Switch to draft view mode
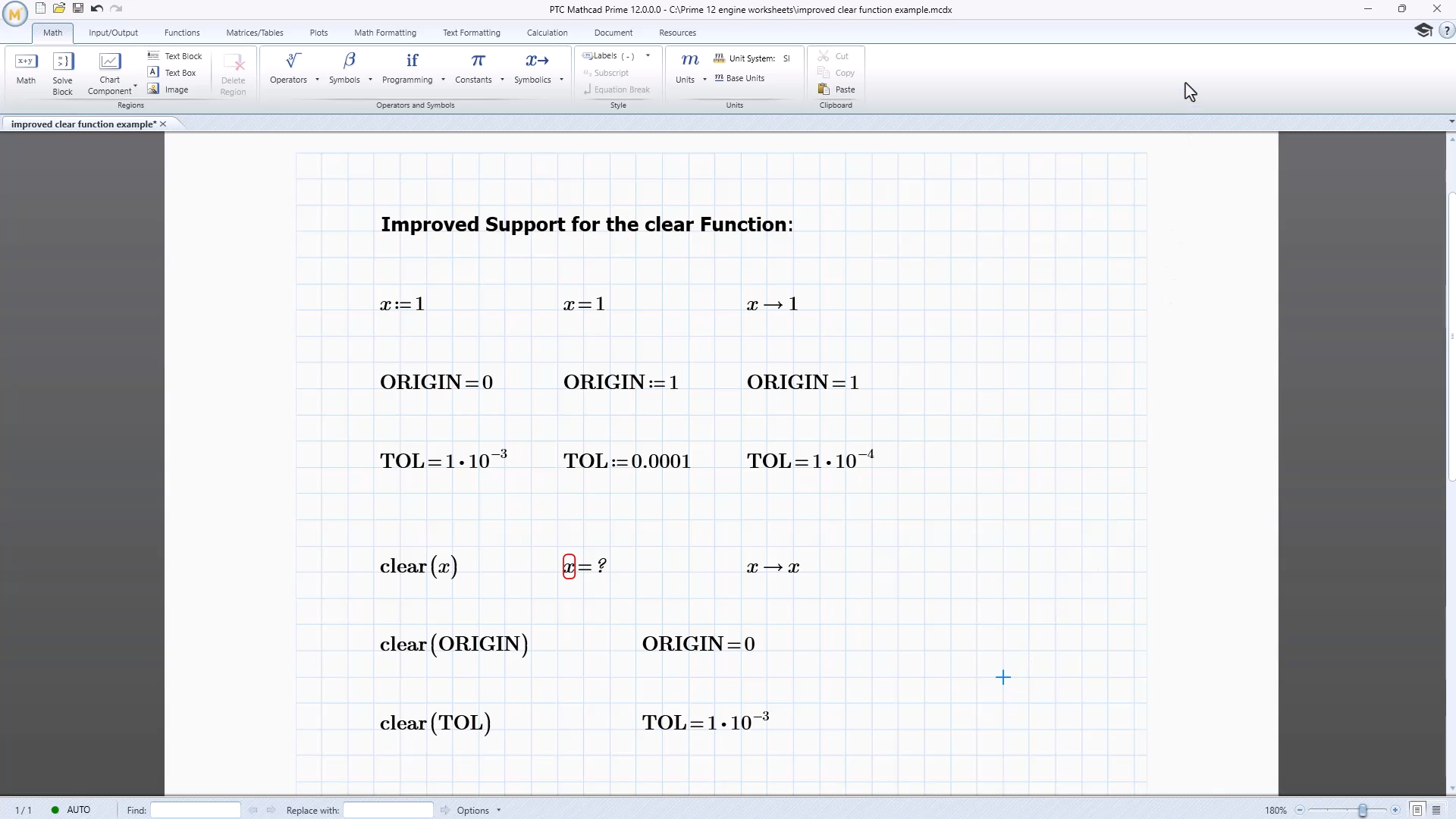This screenshot has height=819, width=1456. coord(1436,810)
